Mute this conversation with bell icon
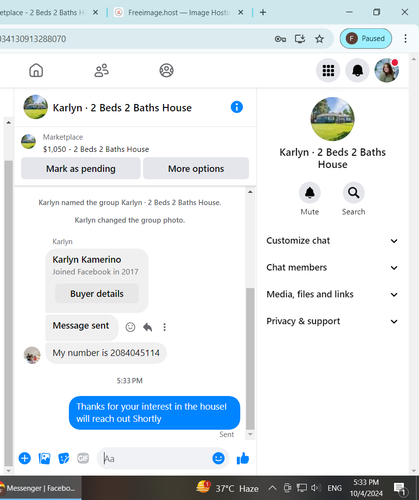 [x=310, y=193]
